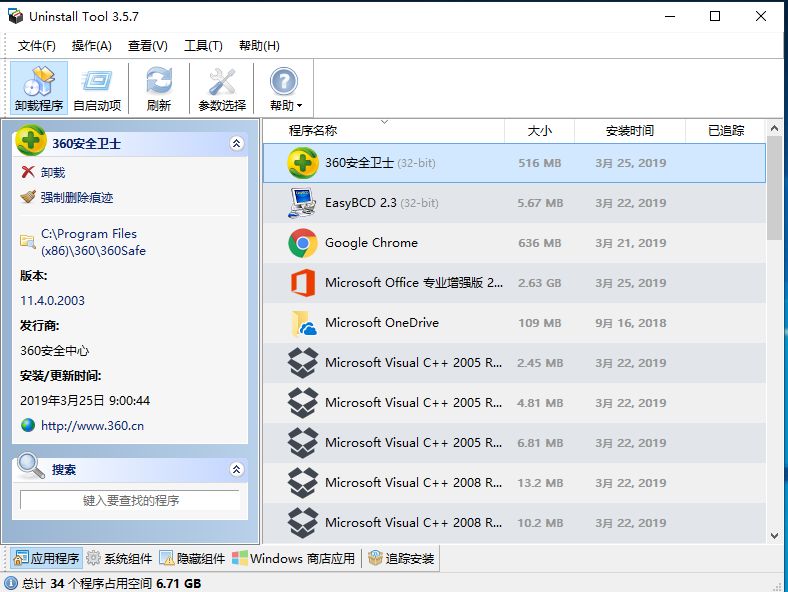
Task: Open the 帮助(H) menu
Action: tap(259, 46)
